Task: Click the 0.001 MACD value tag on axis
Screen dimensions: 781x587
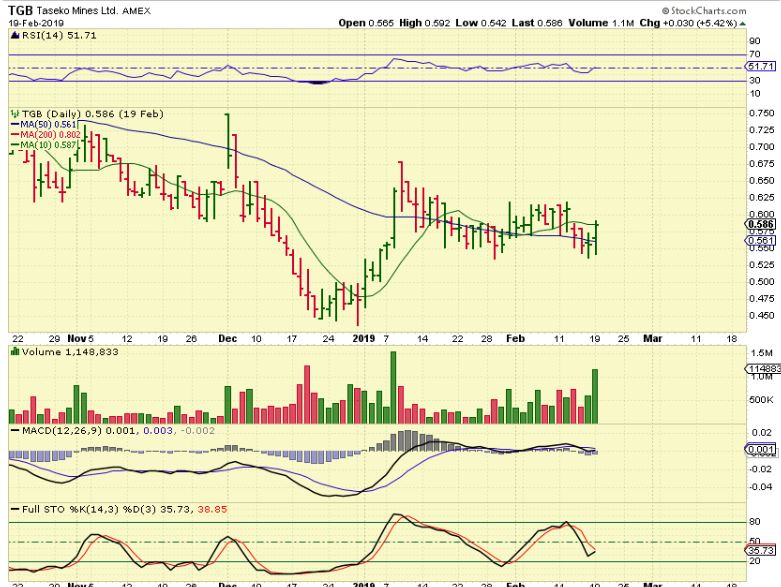Action: pyautogui.click(x=761, y=450)
